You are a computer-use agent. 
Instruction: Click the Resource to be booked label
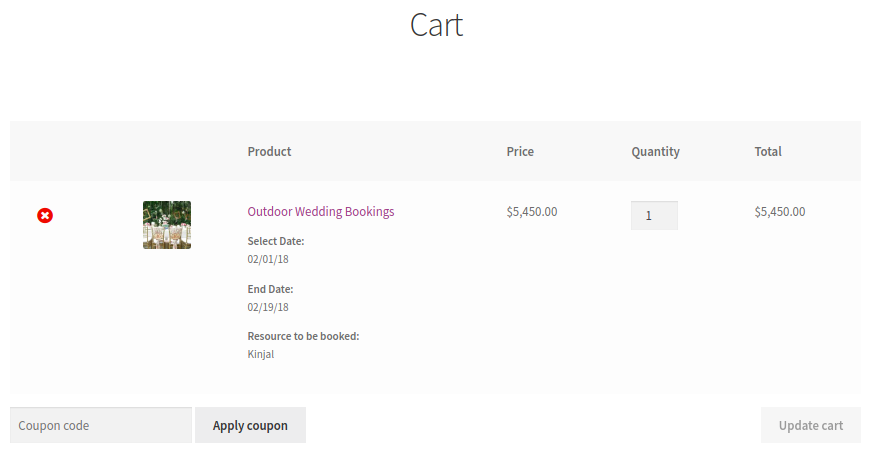[303, 336]
